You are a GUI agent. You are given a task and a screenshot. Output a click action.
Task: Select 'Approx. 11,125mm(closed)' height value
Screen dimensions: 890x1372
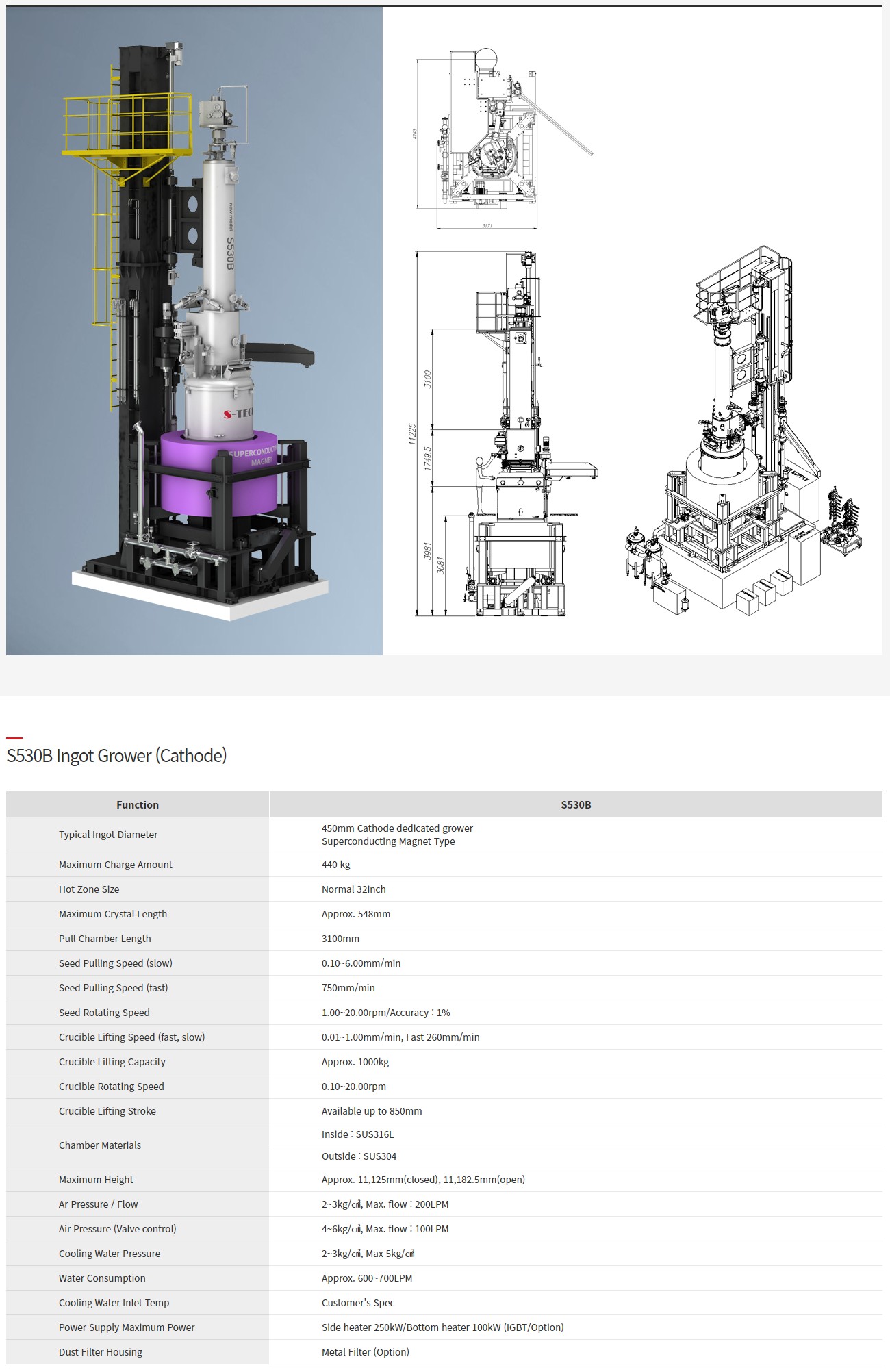(380, 1180)
